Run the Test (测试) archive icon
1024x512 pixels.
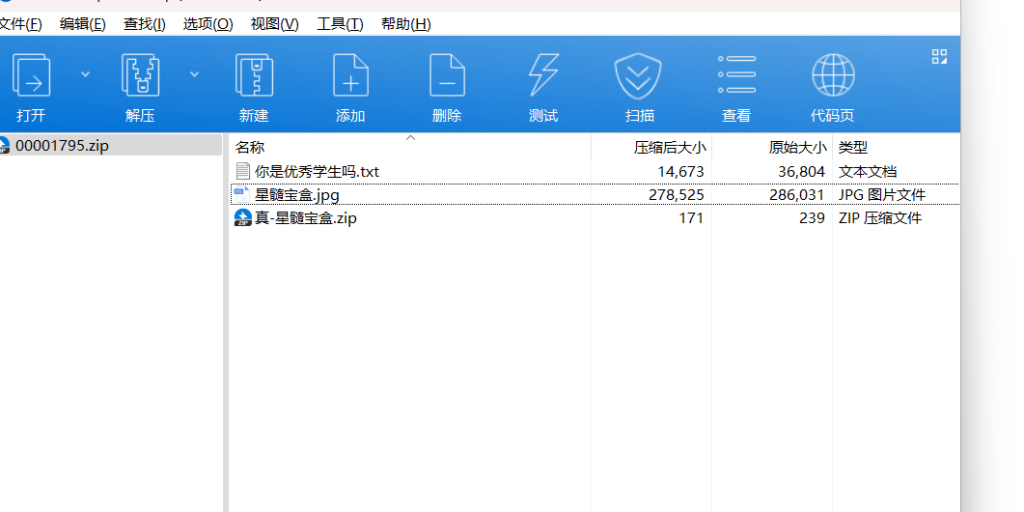click(543, 76)
